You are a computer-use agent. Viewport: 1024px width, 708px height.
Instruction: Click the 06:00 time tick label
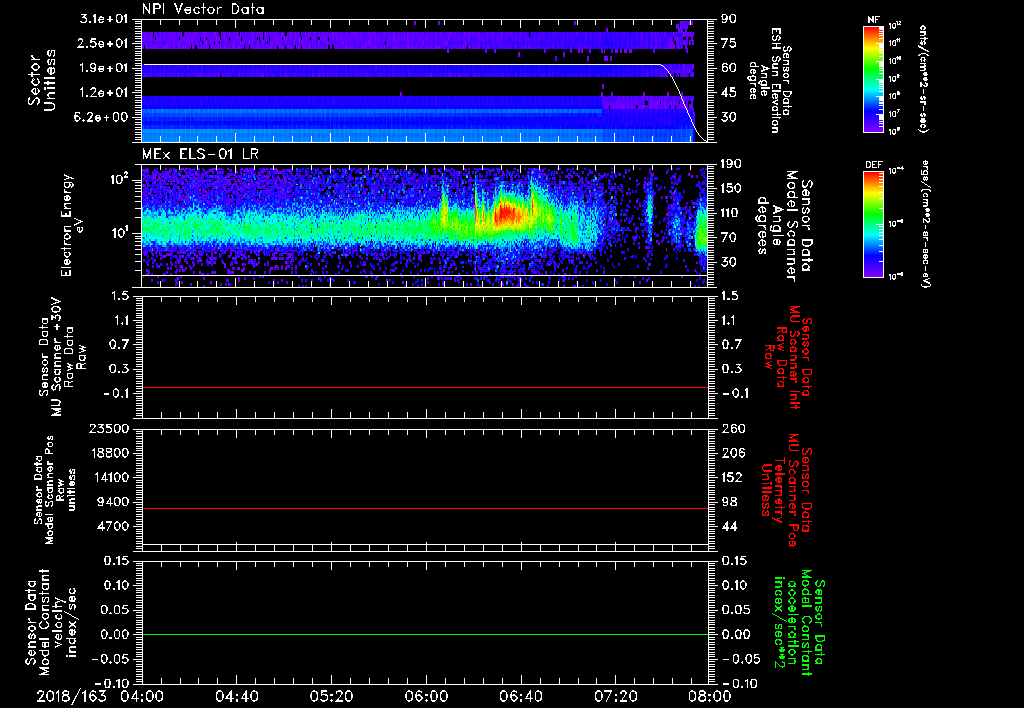[426, 696]
